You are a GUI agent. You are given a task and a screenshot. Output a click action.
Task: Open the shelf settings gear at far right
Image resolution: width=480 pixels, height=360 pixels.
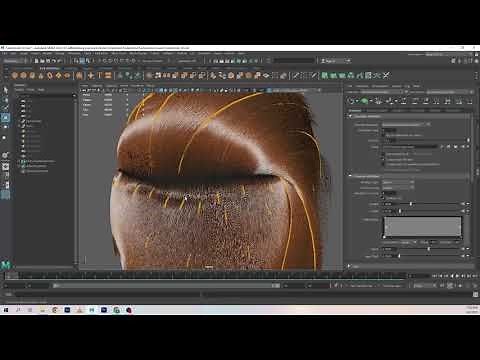click(x=476, y=76)
